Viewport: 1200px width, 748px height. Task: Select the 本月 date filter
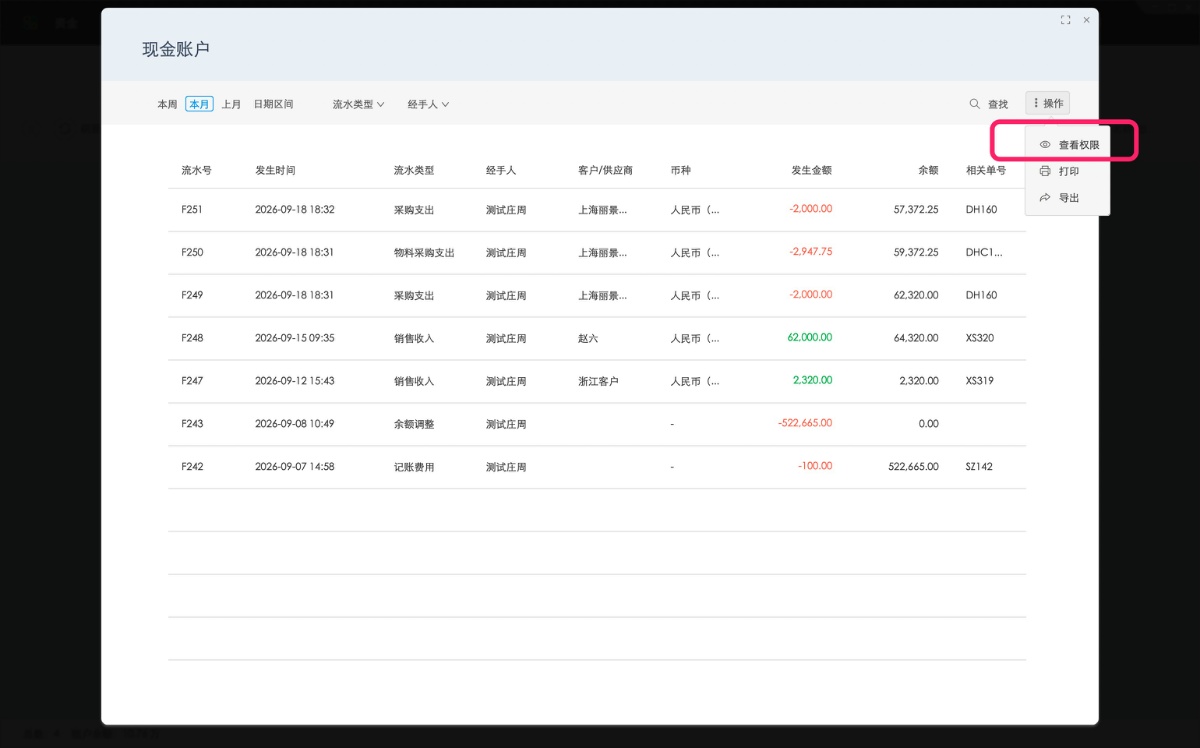click(199, 104)
